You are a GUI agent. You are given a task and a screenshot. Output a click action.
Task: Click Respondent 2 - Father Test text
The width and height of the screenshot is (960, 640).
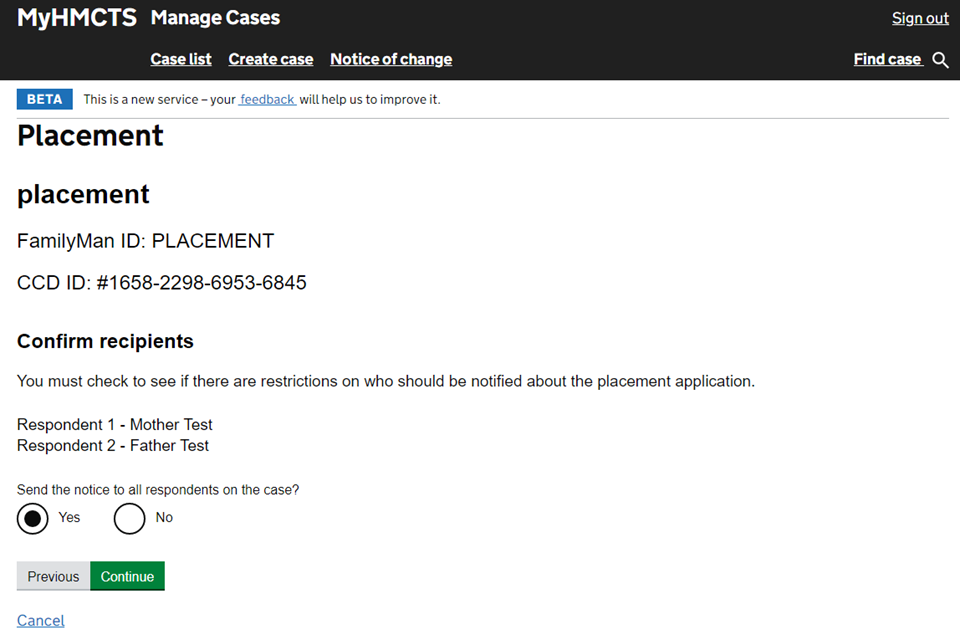pos(113,446)
